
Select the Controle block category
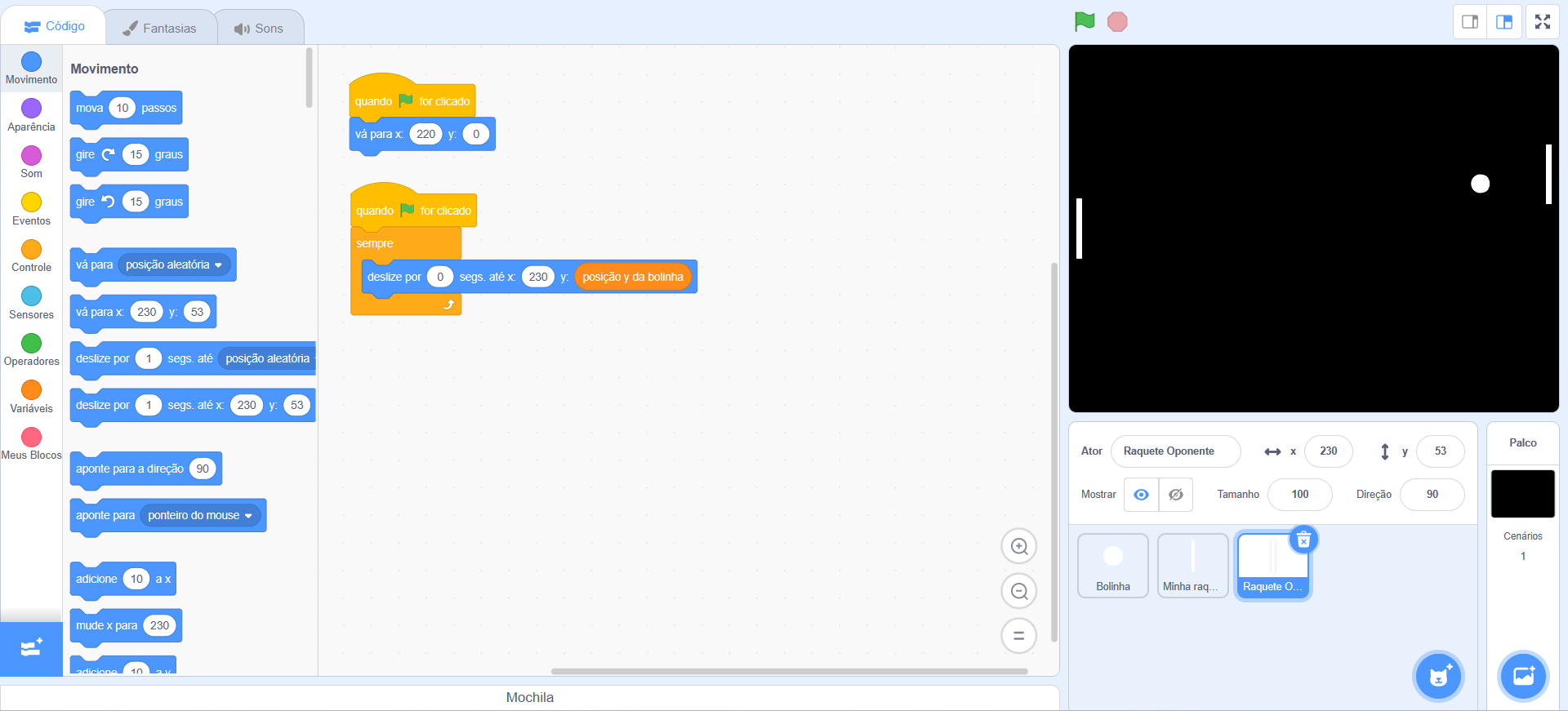tap(31, 256)
